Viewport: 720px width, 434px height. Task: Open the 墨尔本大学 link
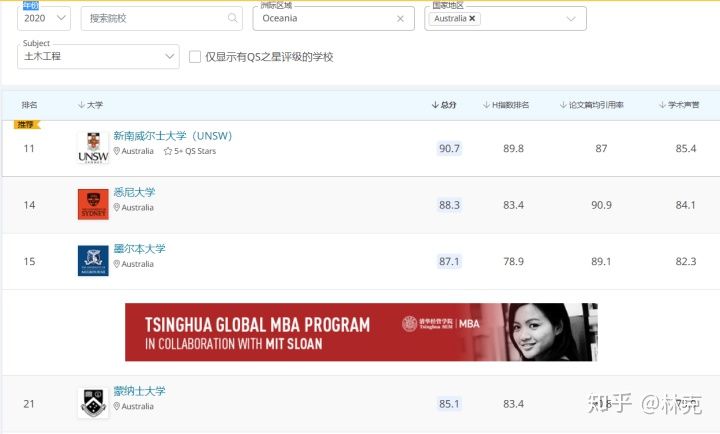[x=140, y=248]
